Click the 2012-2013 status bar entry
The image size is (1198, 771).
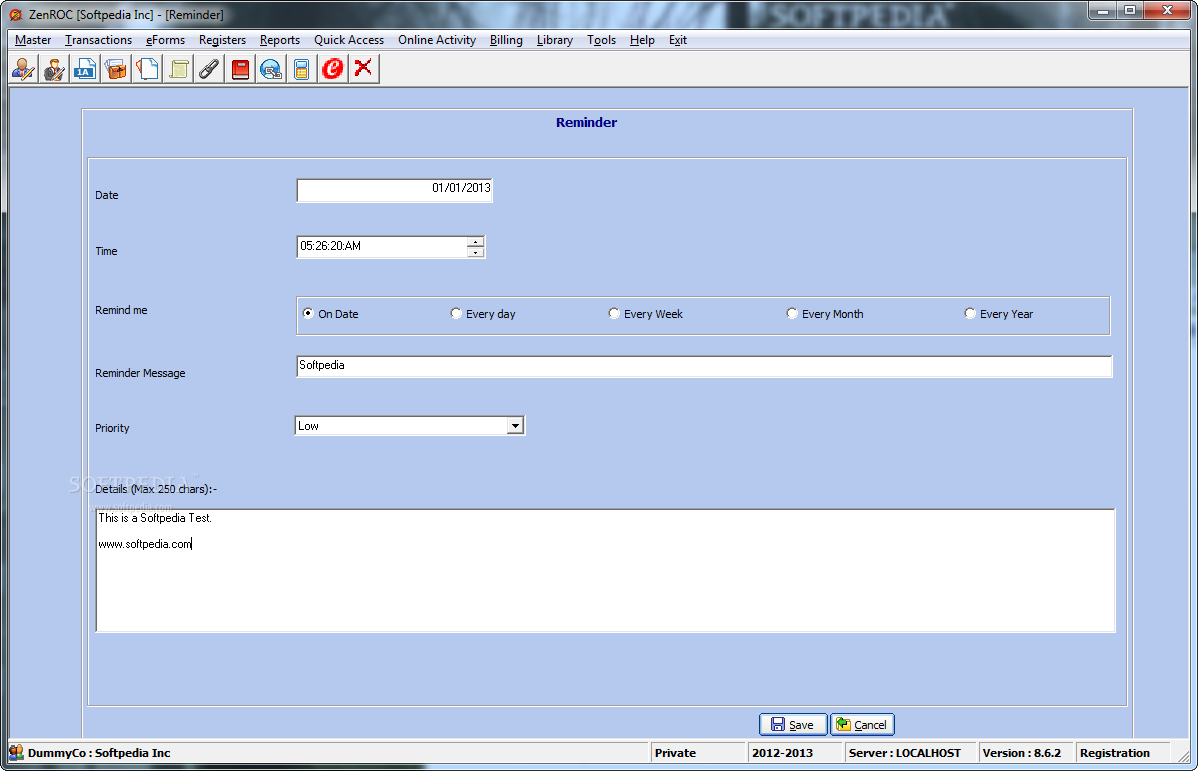[x=794, y=753]
